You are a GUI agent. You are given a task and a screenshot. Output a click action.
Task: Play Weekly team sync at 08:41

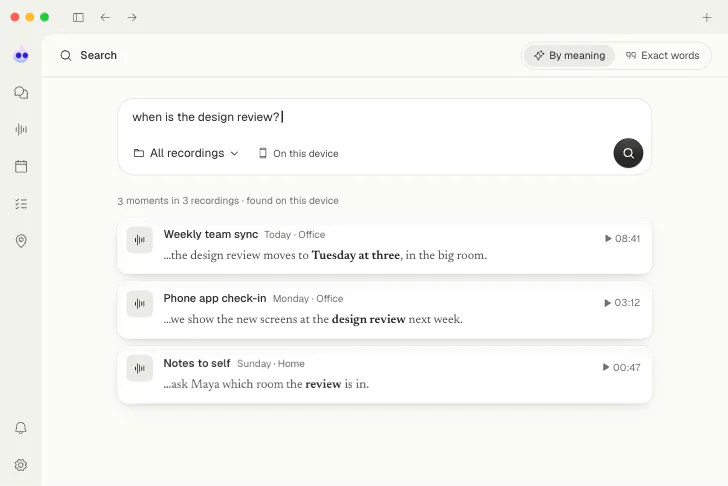coord(622,239)
